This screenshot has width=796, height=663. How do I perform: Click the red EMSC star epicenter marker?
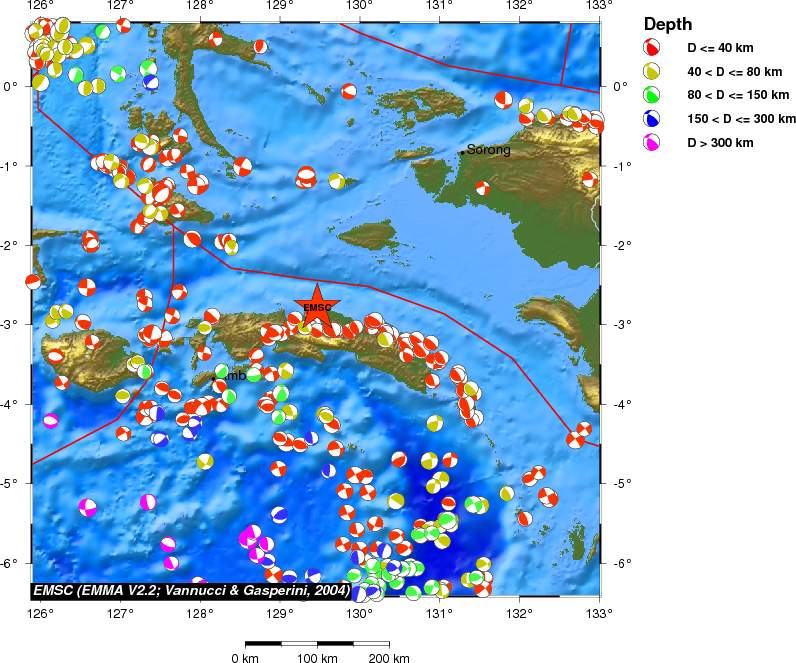[x=317, y=308]
